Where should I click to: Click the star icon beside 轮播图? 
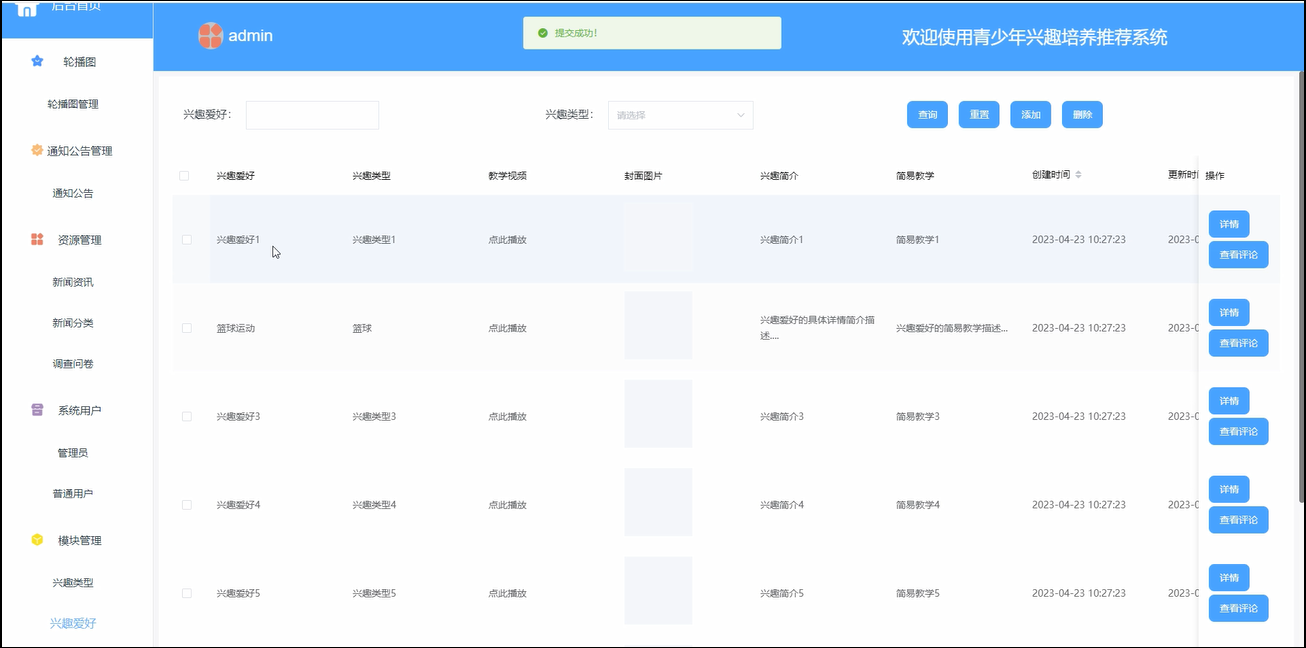click(x=37, y=61)
